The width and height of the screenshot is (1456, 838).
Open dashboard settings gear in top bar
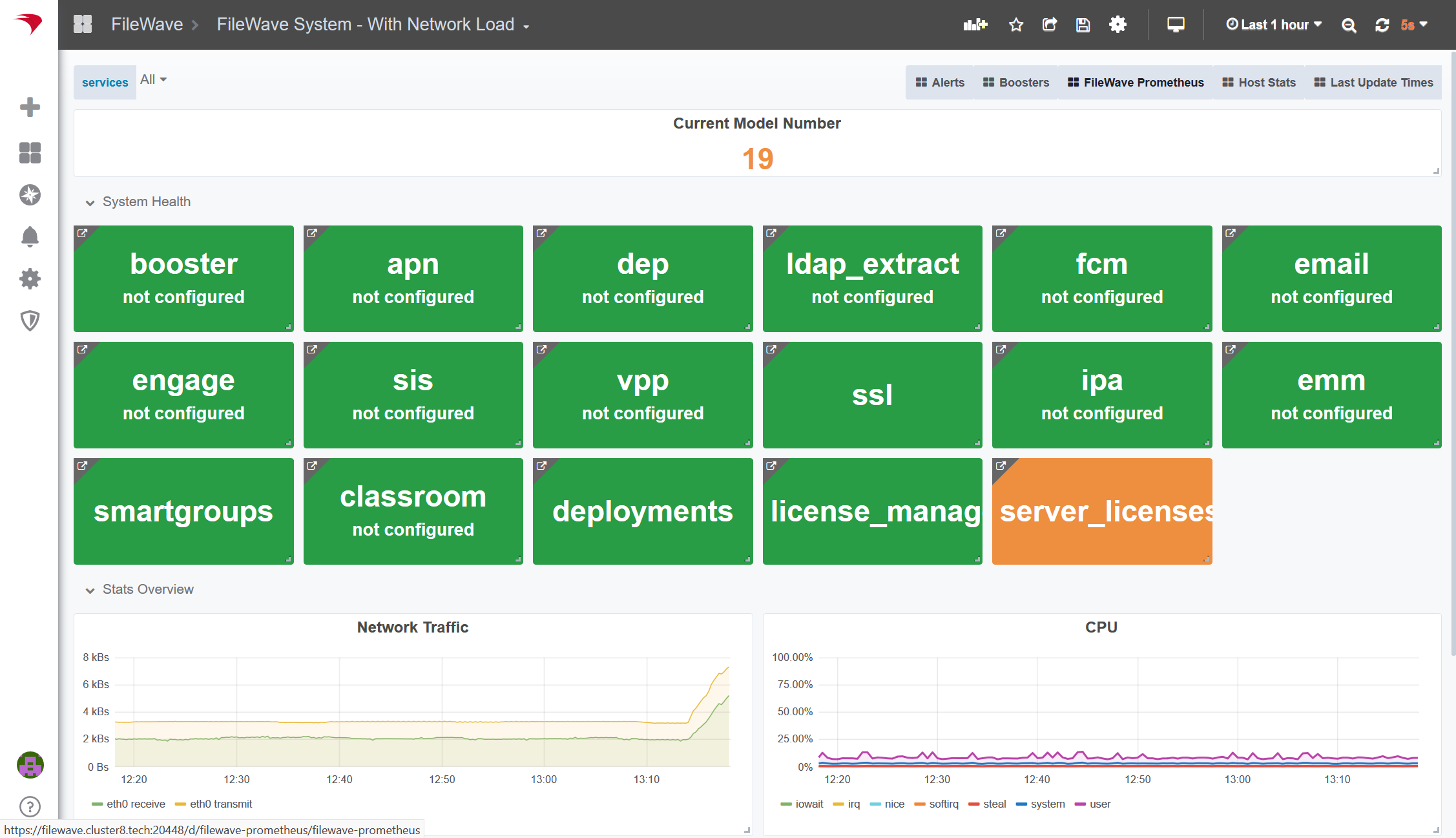pos(1118,25)
